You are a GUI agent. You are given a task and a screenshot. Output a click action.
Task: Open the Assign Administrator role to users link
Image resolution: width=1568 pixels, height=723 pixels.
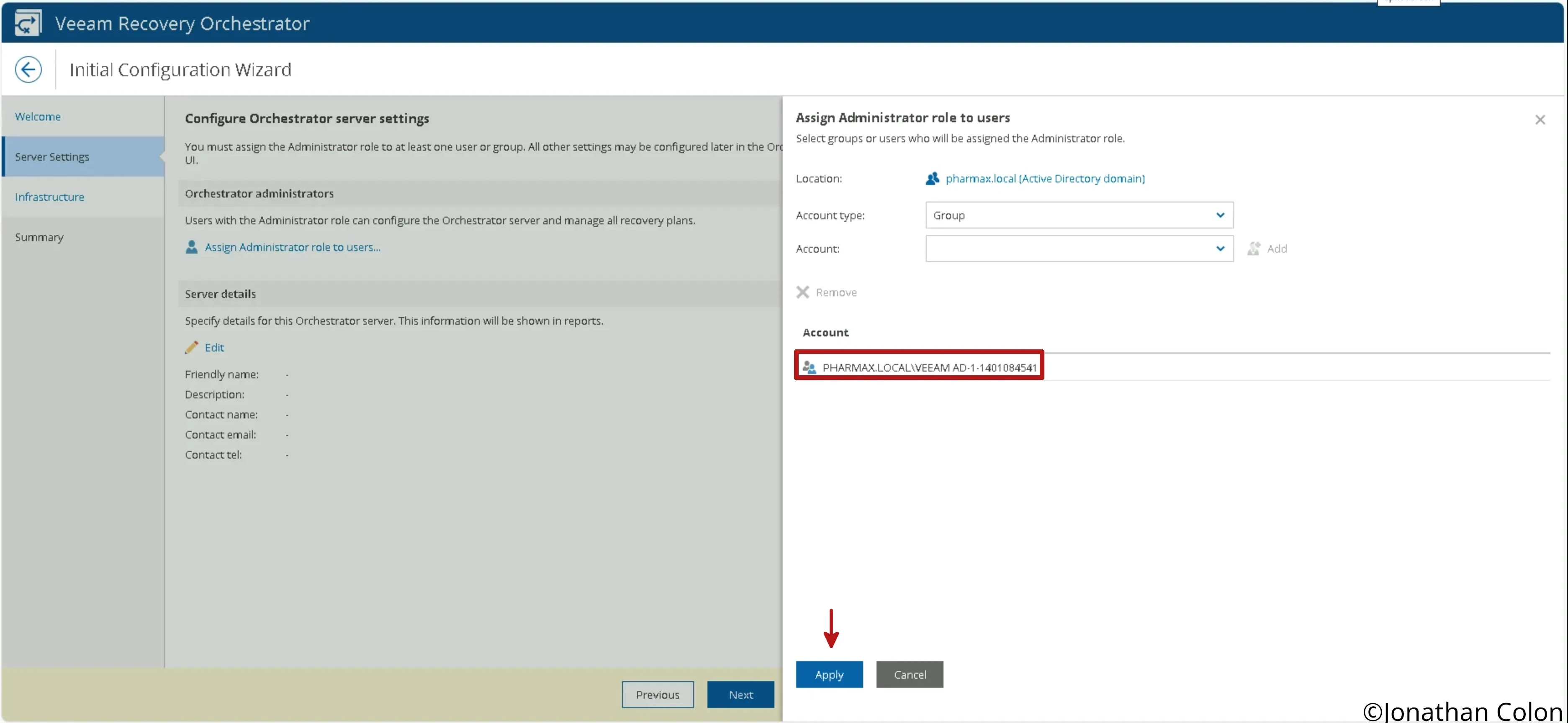point(292,247)
